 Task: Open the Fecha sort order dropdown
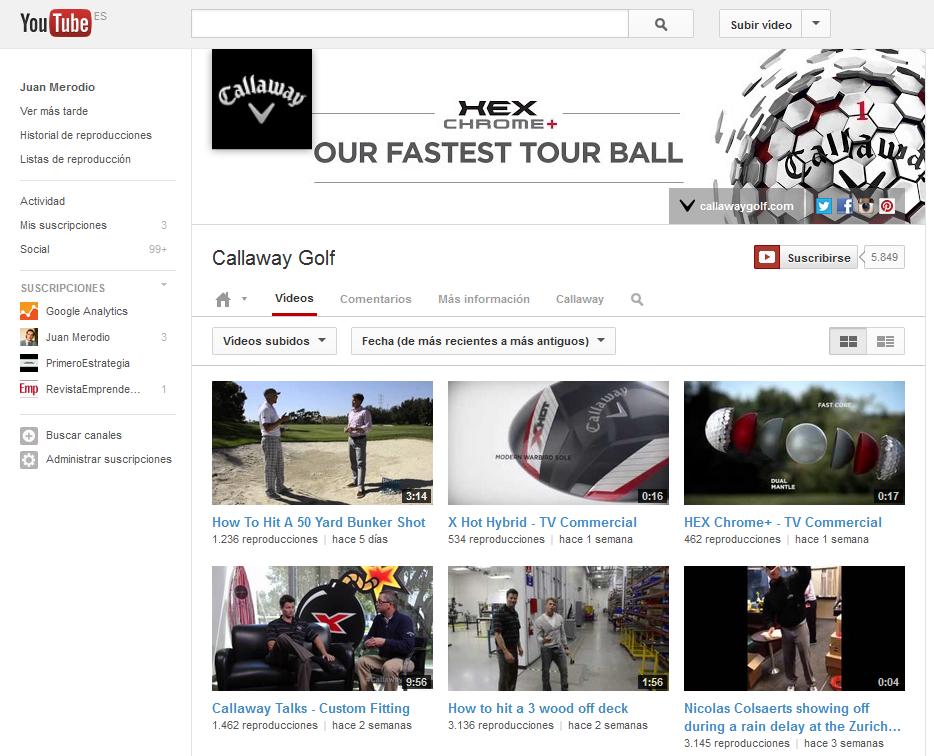pyautogui.click(x=483, y=341)
